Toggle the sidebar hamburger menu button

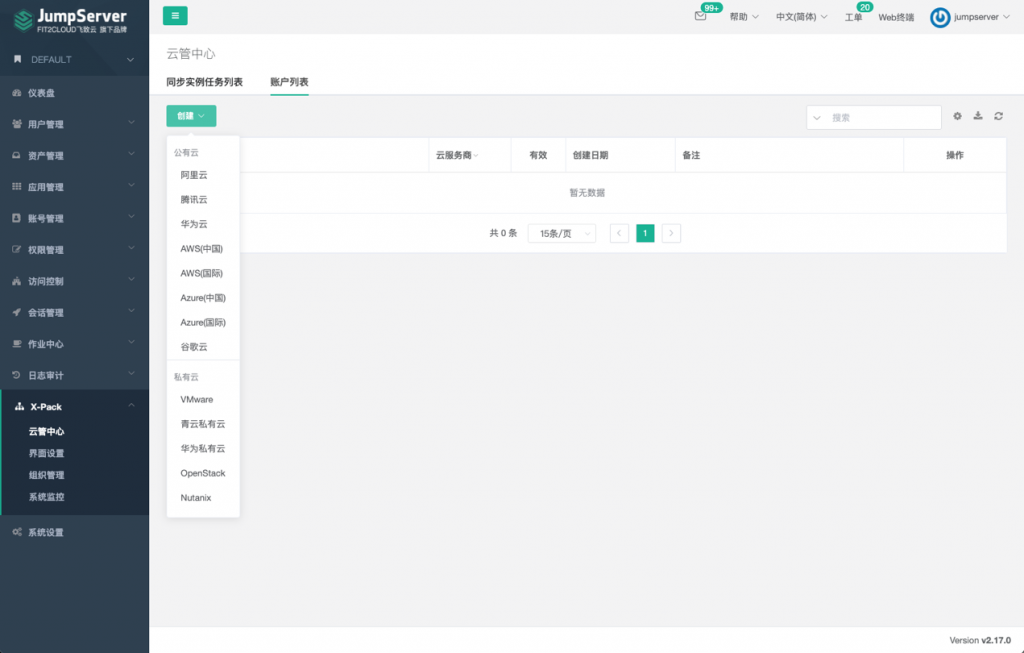pos(175,16)
